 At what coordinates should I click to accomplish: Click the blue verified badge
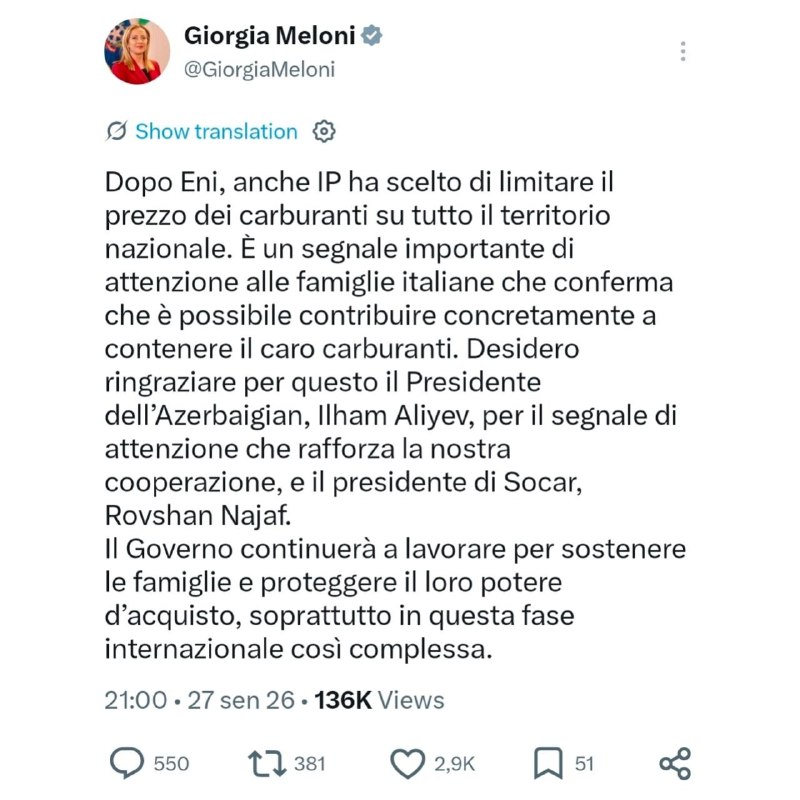[x=371, y=35]
